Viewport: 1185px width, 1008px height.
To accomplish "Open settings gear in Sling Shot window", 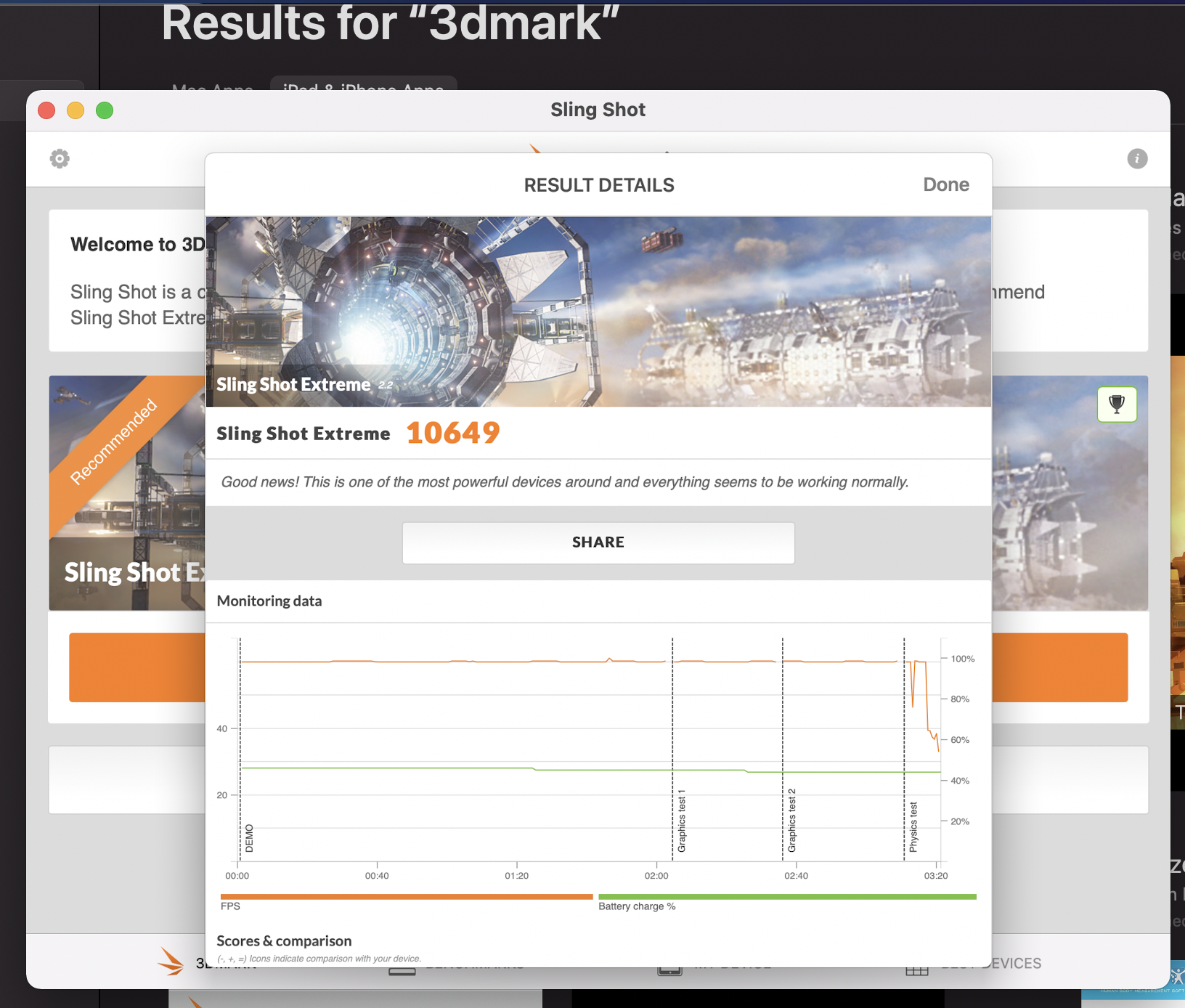I will click(60, 158).
